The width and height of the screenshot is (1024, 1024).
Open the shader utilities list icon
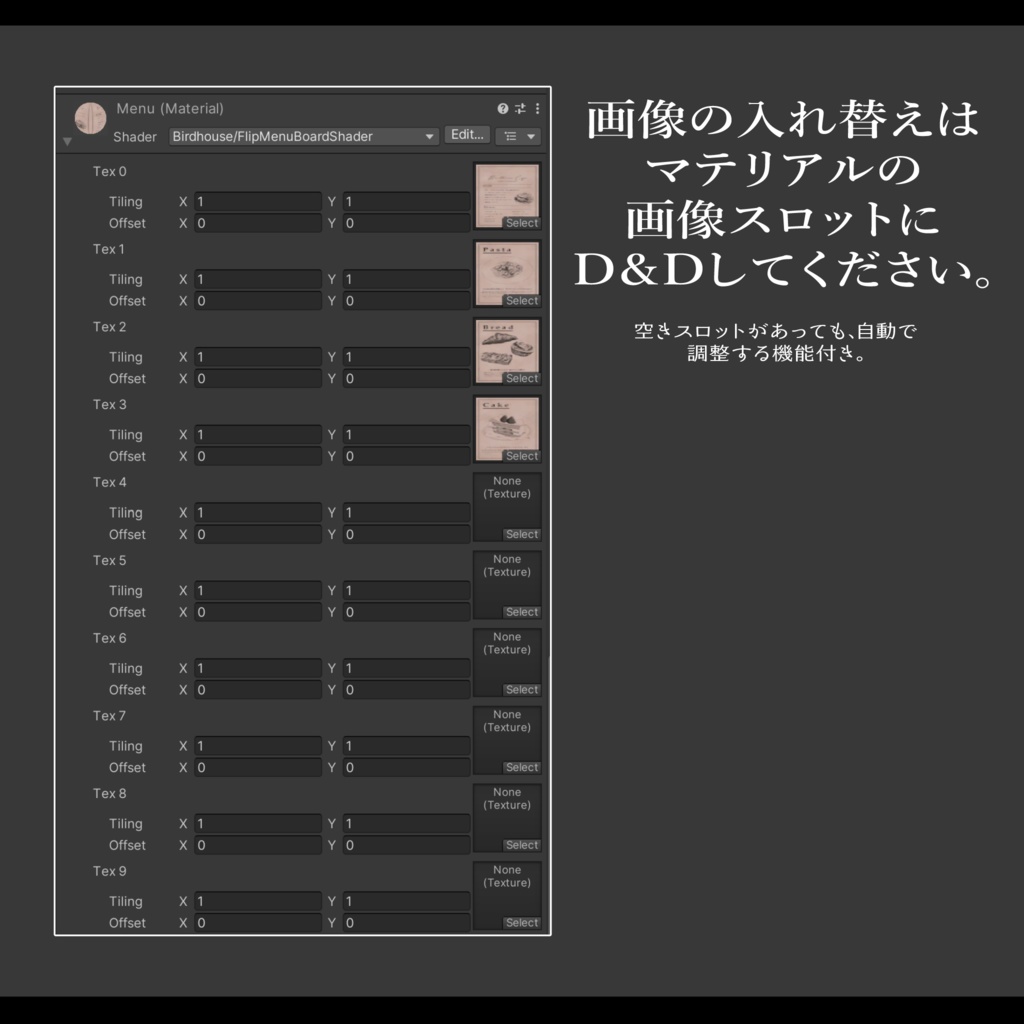(513, 136)
